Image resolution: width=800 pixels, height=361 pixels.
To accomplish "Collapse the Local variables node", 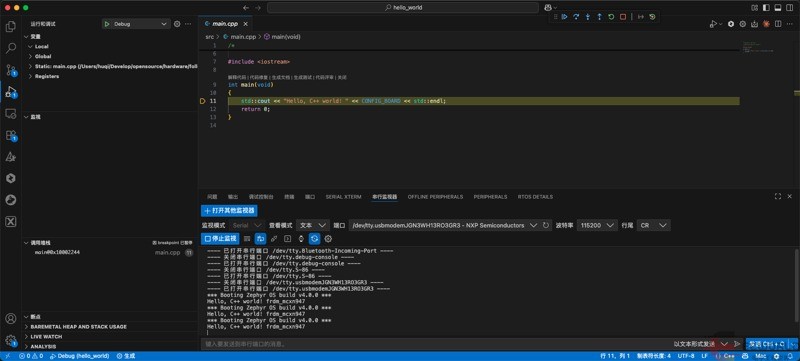I will (x=42, y=46).
